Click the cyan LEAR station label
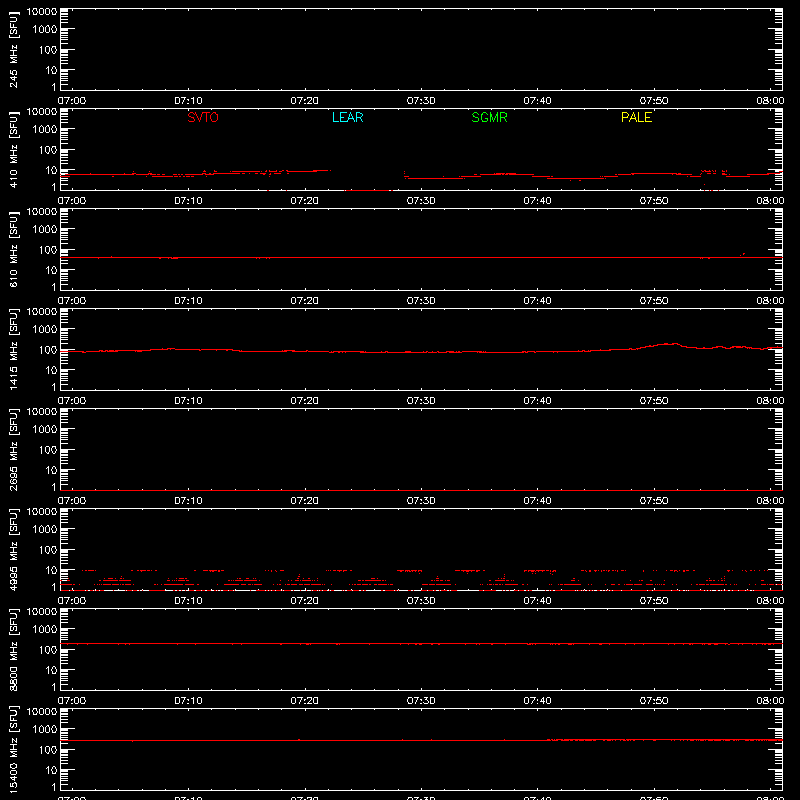 (x=347, y=117)
